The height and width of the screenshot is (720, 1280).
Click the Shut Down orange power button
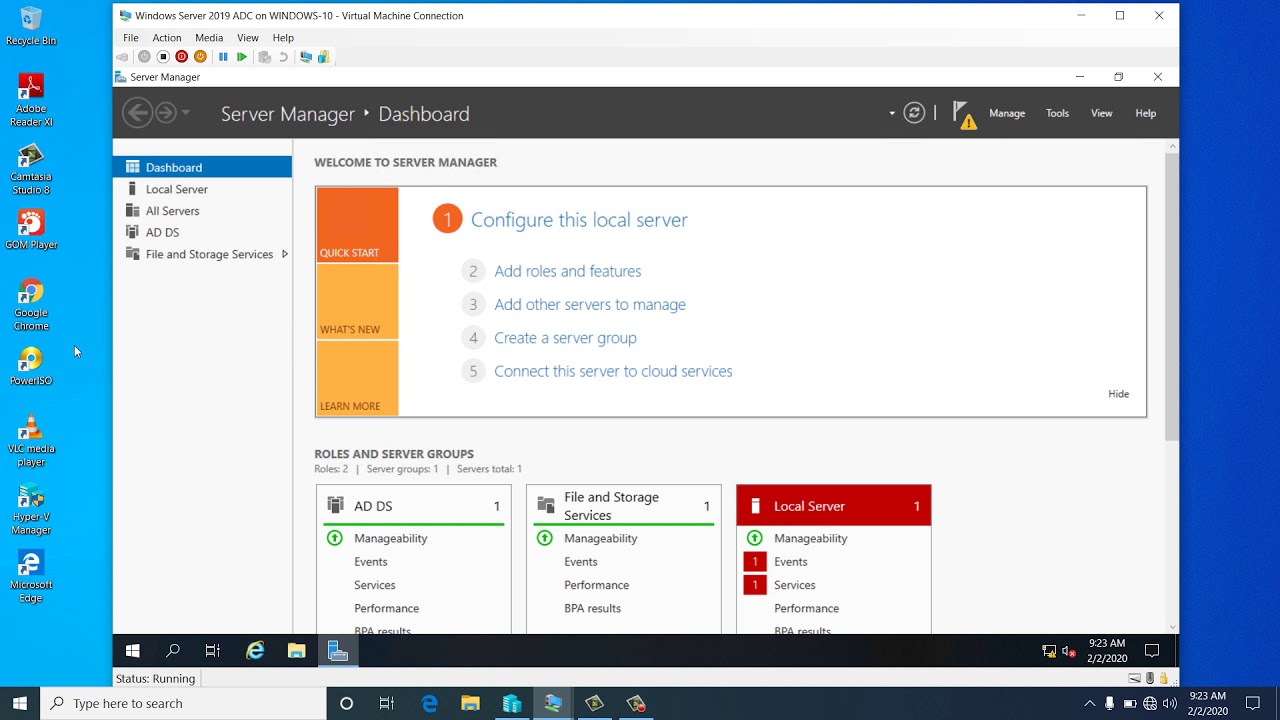(200, 57)
